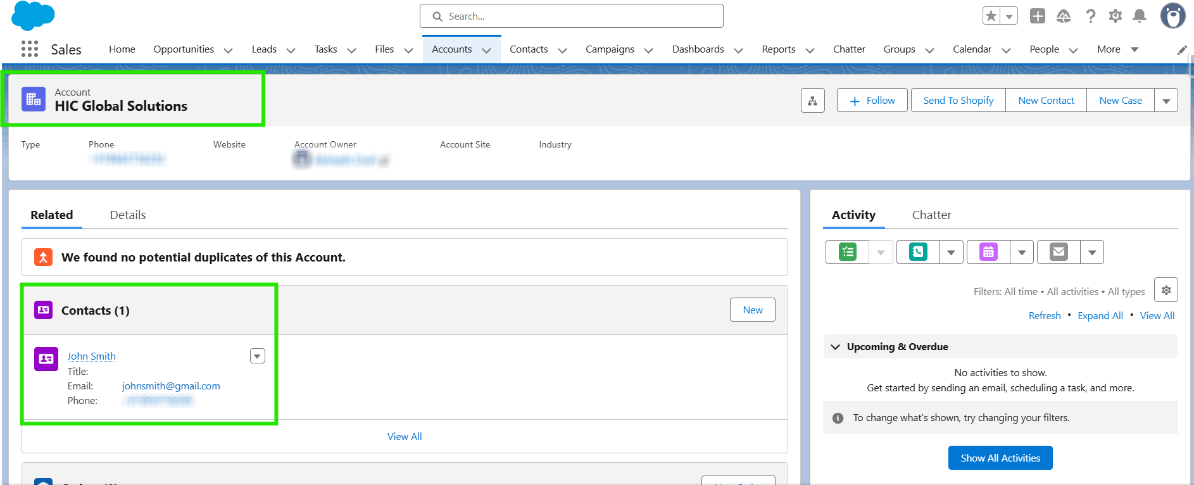Click the Follow button
1194x485 pixels.
pyautogui.click(x=873, y=101)
